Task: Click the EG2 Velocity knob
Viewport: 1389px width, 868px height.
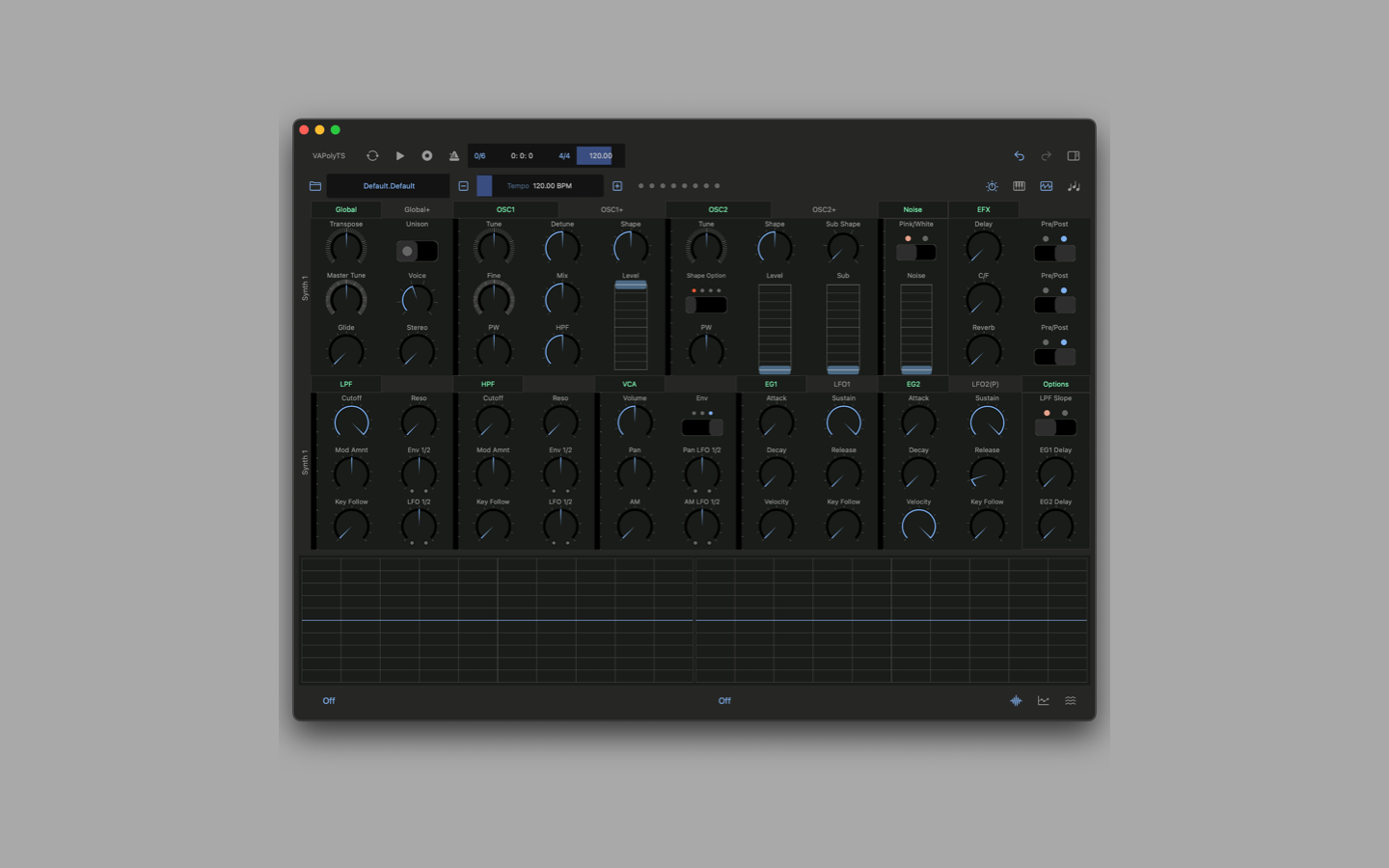Action: point(918,526)
